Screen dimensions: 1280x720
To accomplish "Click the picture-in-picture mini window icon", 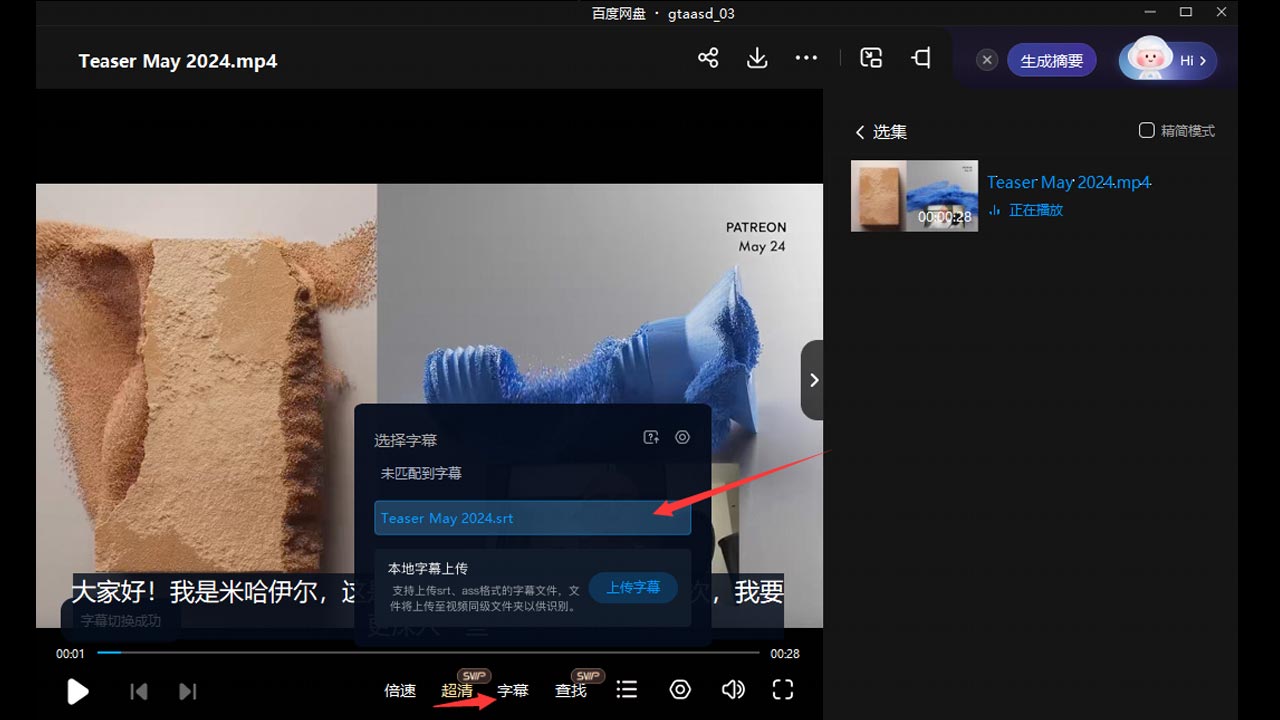I will click(871, 58).
